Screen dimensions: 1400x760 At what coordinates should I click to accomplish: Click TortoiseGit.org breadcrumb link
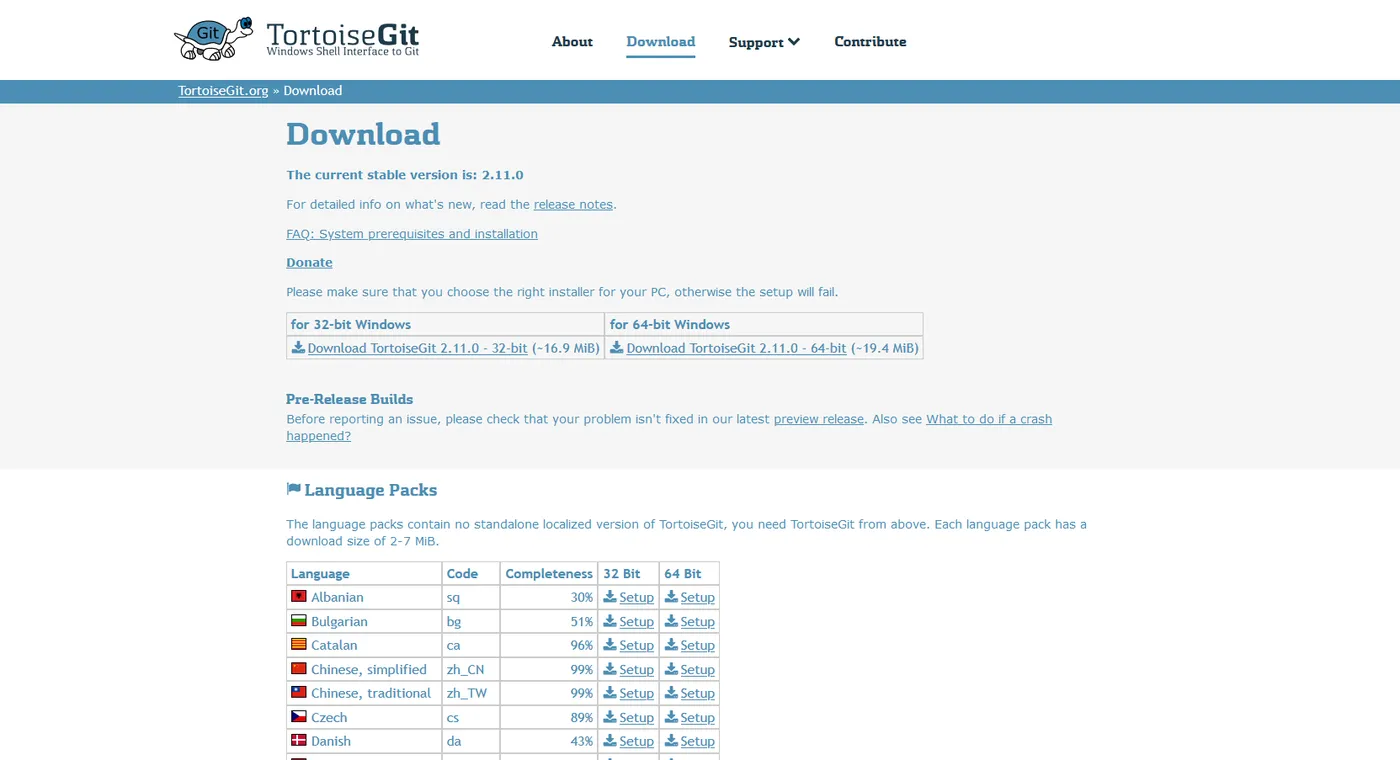pyautogui.click(x=223, y=90)
